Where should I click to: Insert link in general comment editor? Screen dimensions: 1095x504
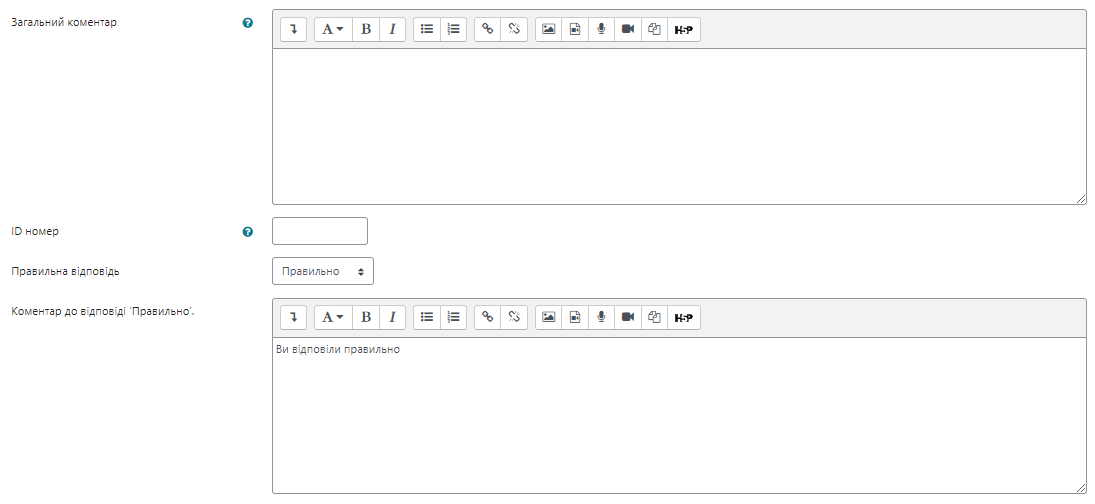487,29
